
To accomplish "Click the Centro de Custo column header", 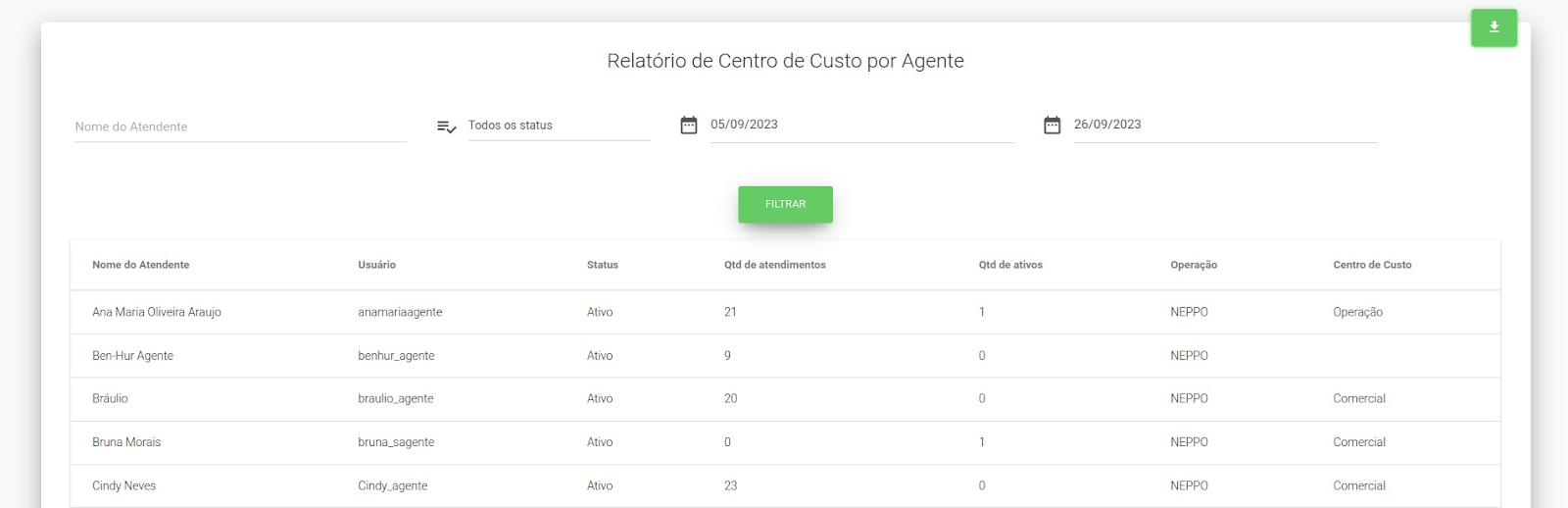I will point(1372,265).
